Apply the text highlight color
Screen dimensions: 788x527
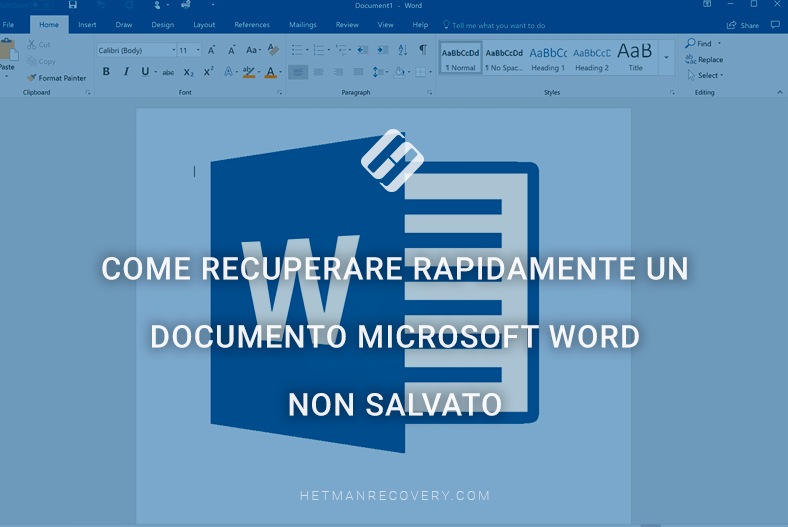(x=248, y=72)
